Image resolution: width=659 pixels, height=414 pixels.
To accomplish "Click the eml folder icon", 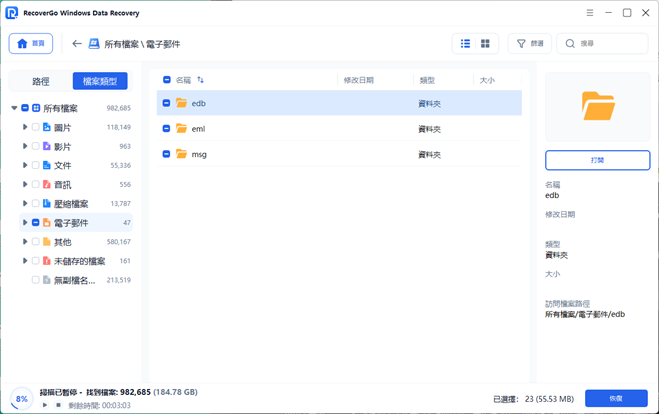I will pos(182,129).
